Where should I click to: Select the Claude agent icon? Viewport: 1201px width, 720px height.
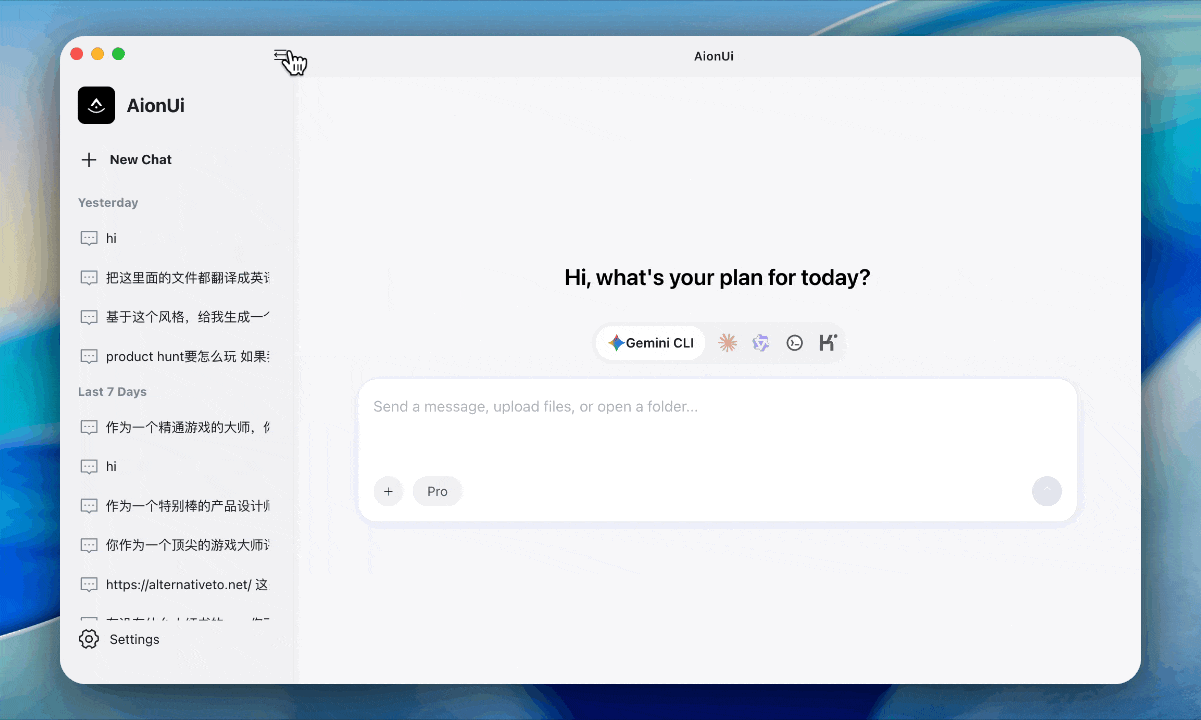click(728, 342)
